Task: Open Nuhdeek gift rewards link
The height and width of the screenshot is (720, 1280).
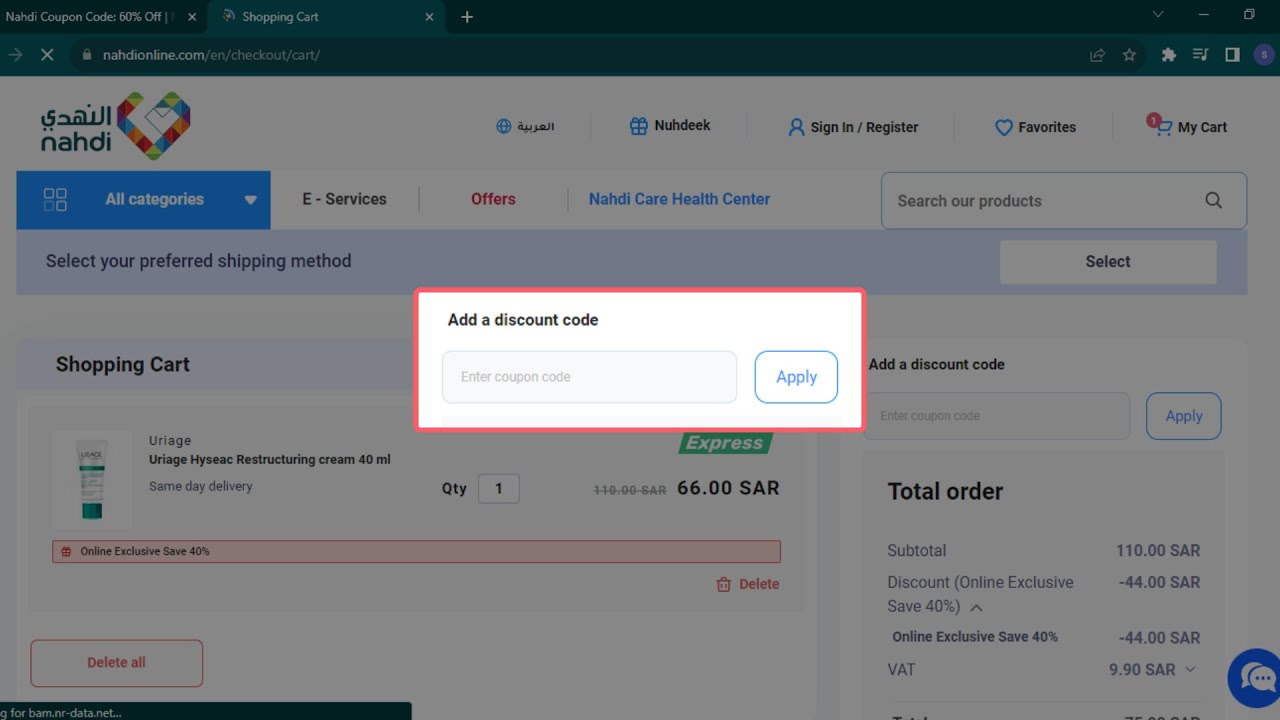Action: pos(670,126)
